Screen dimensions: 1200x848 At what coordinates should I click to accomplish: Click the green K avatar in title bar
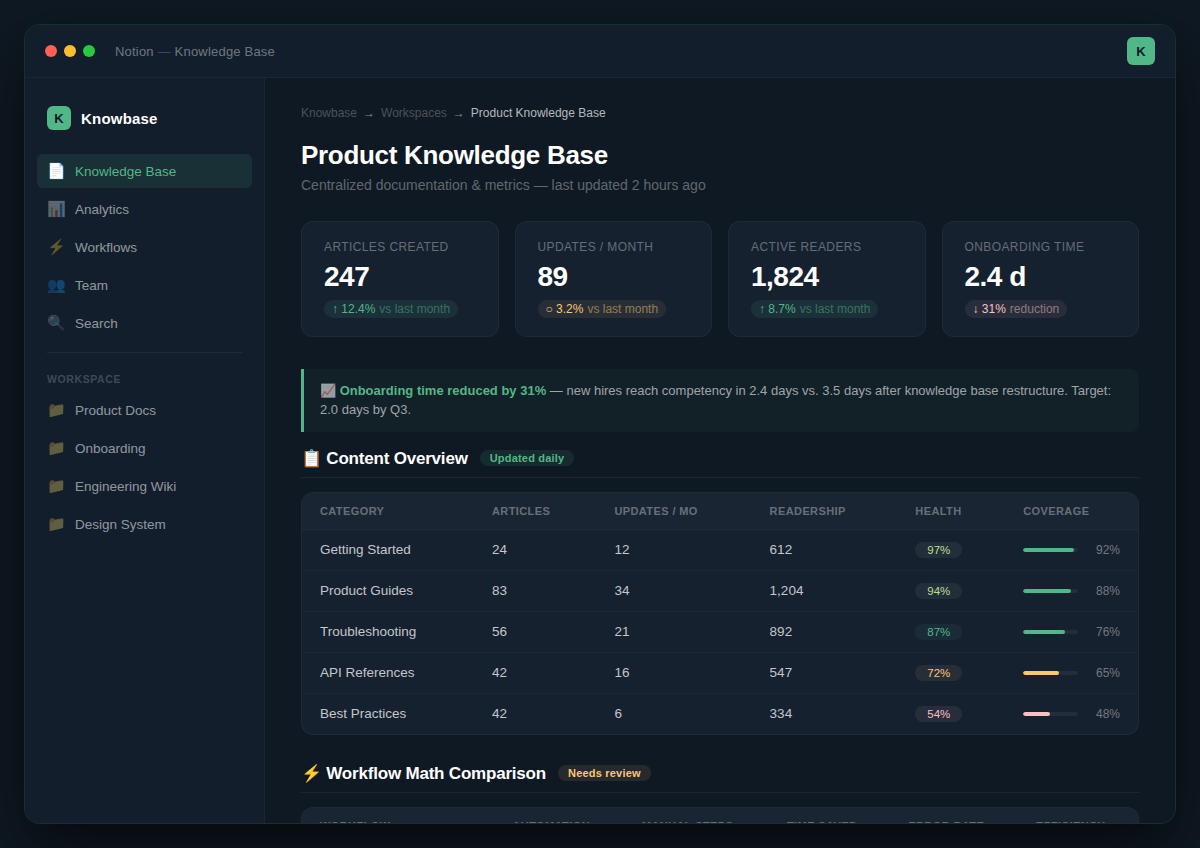click(x=1141, y=51)
